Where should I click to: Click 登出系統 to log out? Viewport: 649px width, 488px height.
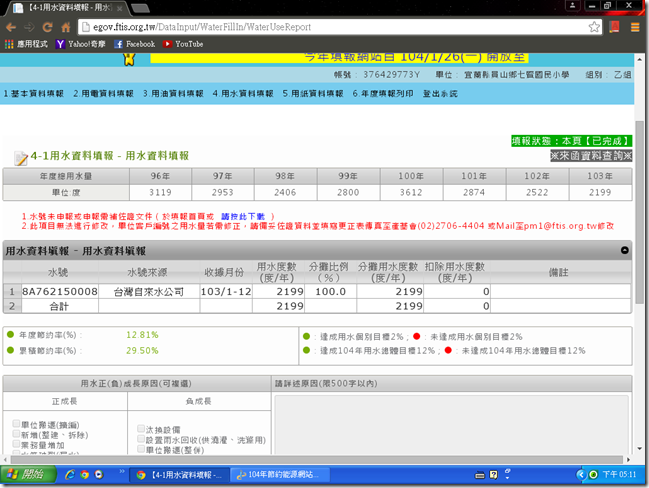440,94
